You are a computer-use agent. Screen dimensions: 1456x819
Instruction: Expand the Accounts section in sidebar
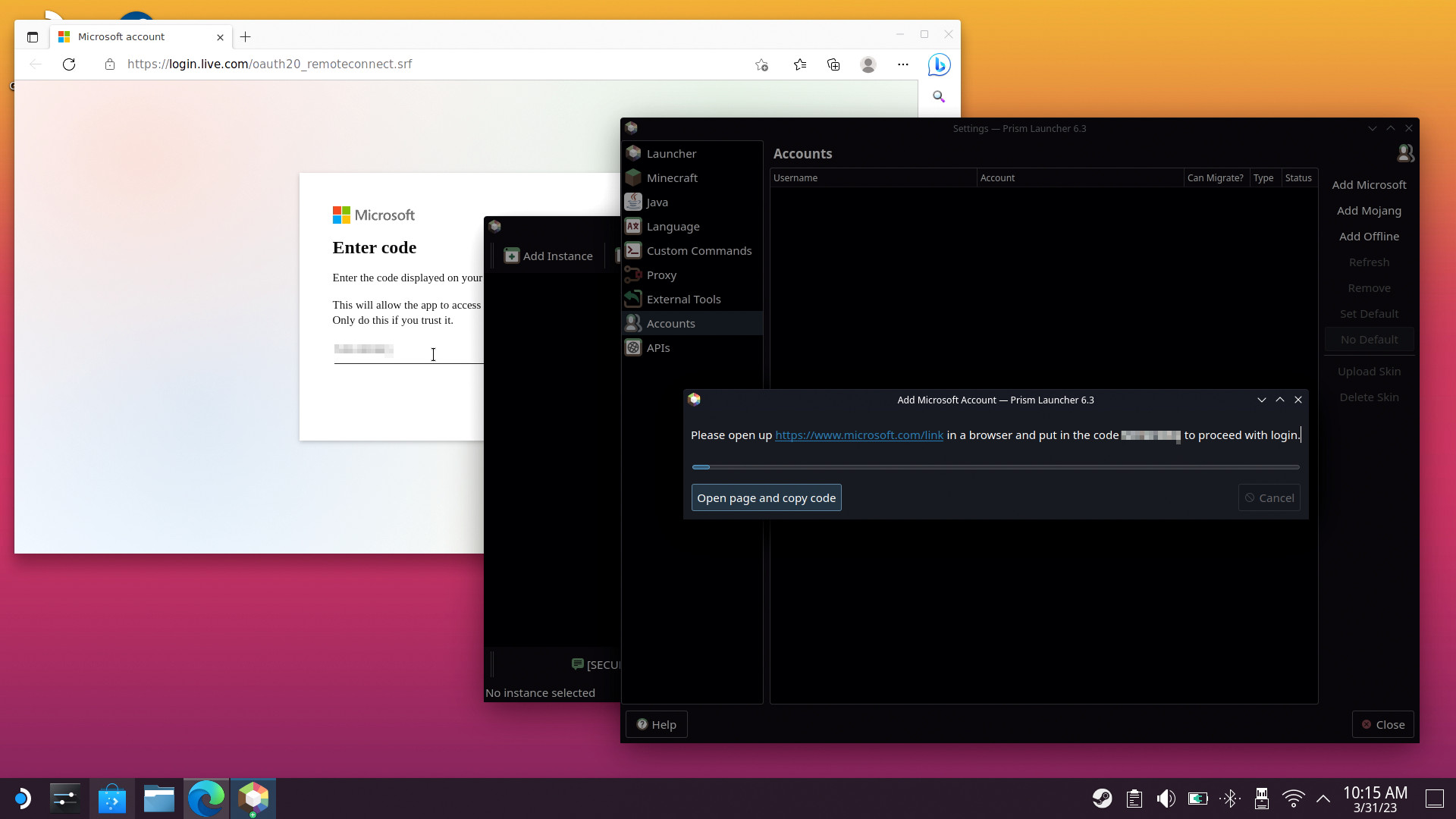pyautogui.click(x=671, y=323)
